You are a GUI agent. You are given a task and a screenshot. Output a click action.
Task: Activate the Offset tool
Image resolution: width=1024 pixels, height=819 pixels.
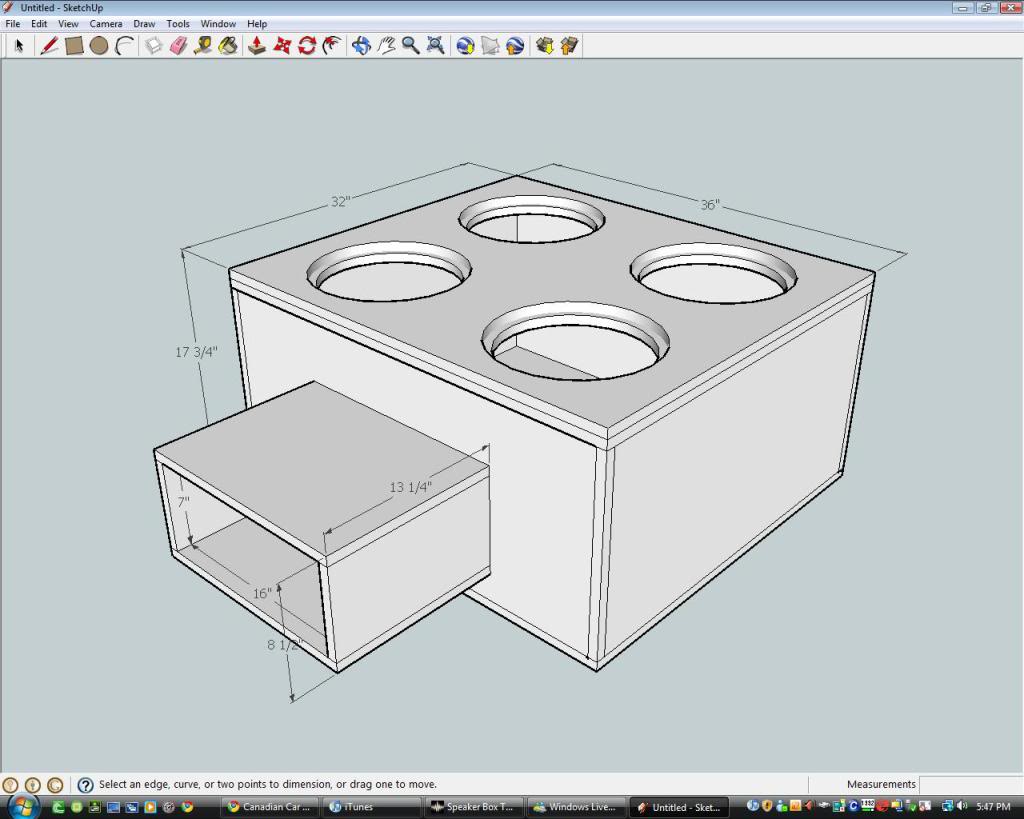pyautogui.click(x=332, y=46)
